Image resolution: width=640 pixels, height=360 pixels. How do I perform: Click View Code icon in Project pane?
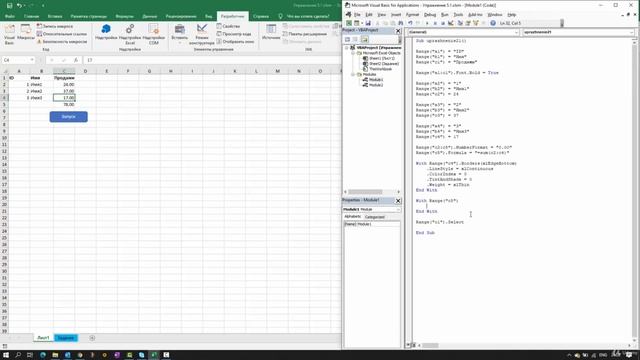347,40
